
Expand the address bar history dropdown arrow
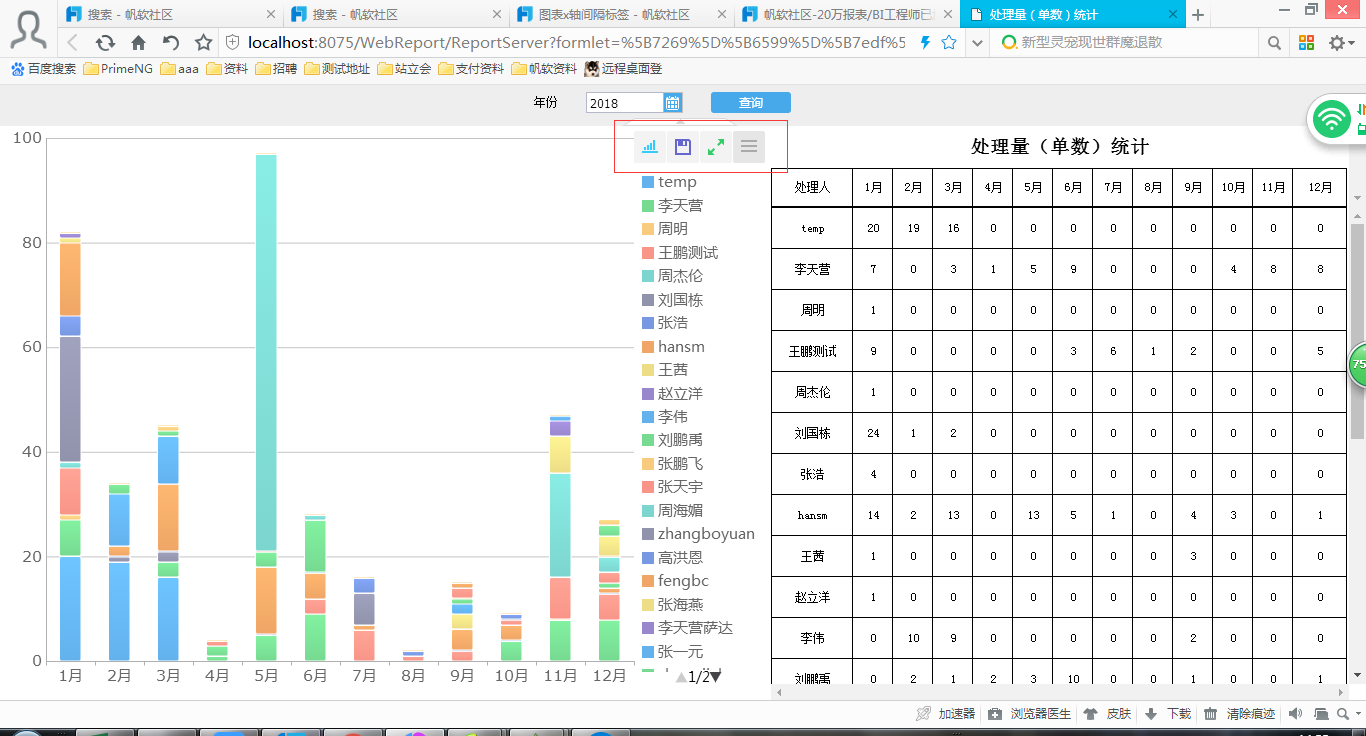pos(975,43)
